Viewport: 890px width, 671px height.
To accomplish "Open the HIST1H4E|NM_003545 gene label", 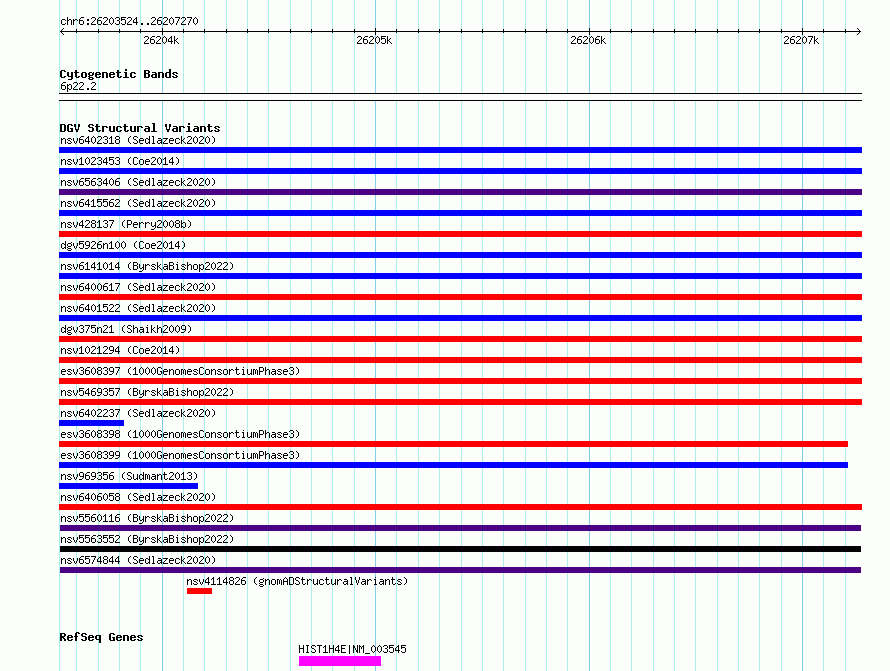I will (x=352, y=649).
